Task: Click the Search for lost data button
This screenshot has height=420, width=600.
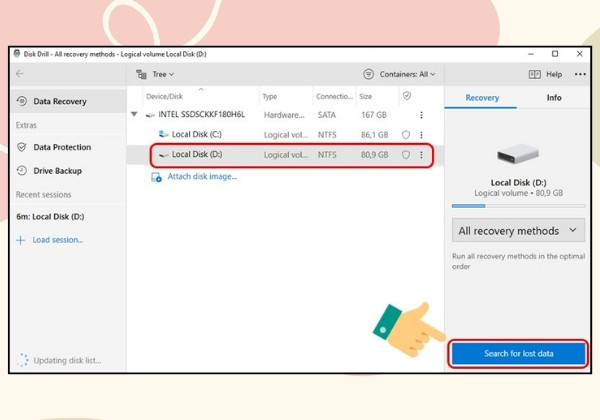Action: point(518,353)
